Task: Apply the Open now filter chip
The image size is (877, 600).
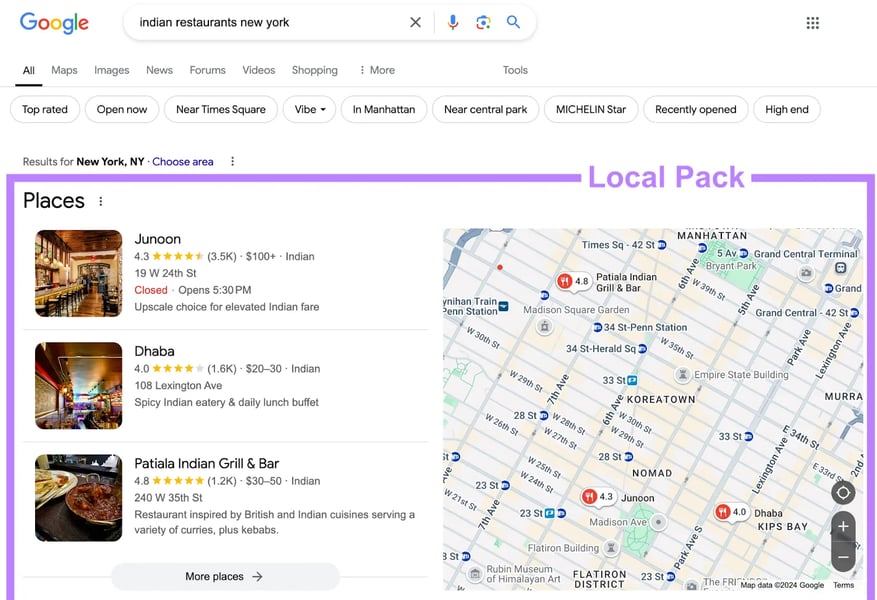Action: [x=122, y=110]
